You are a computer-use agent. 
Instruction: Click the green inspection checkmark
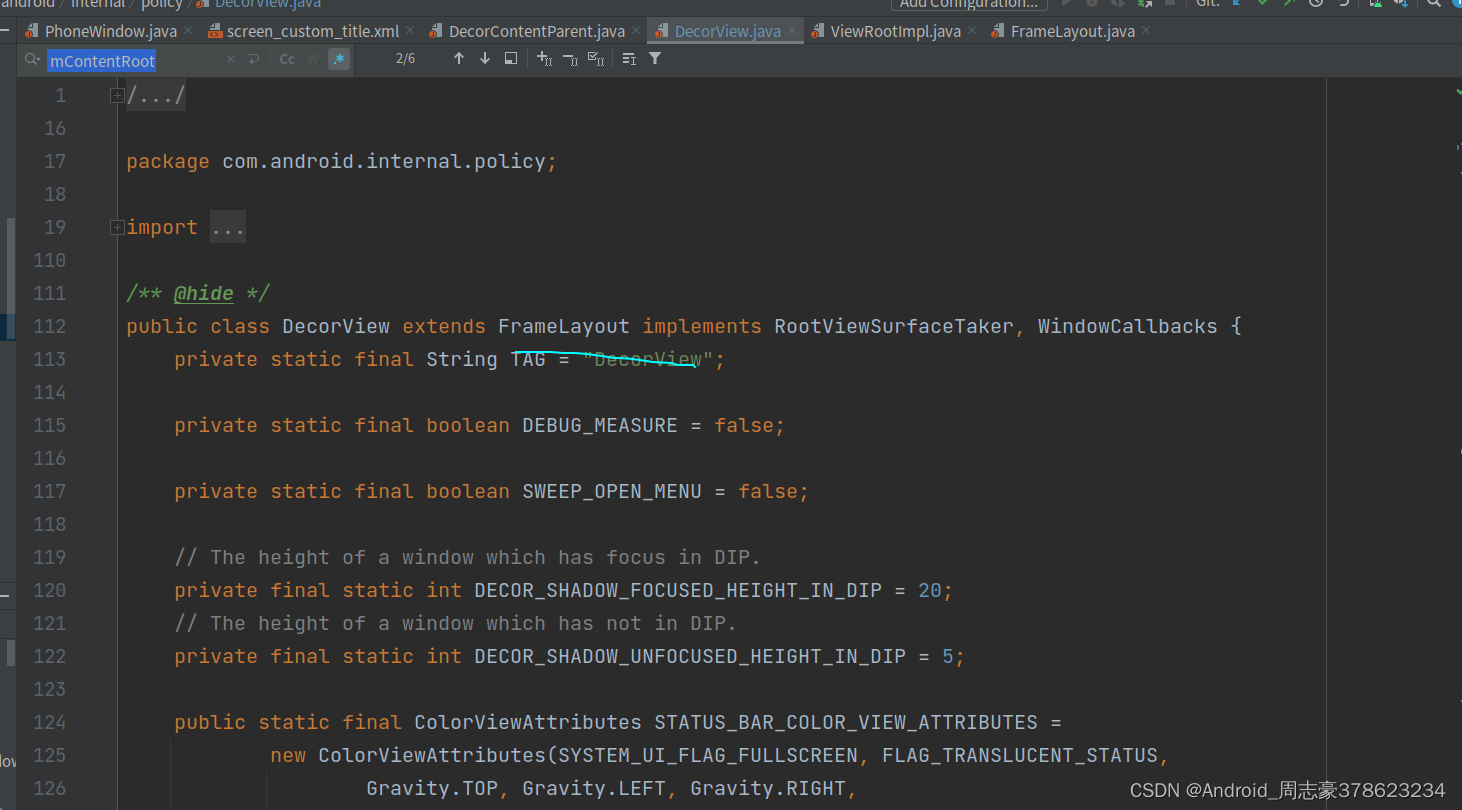(x=1457, y=93)
